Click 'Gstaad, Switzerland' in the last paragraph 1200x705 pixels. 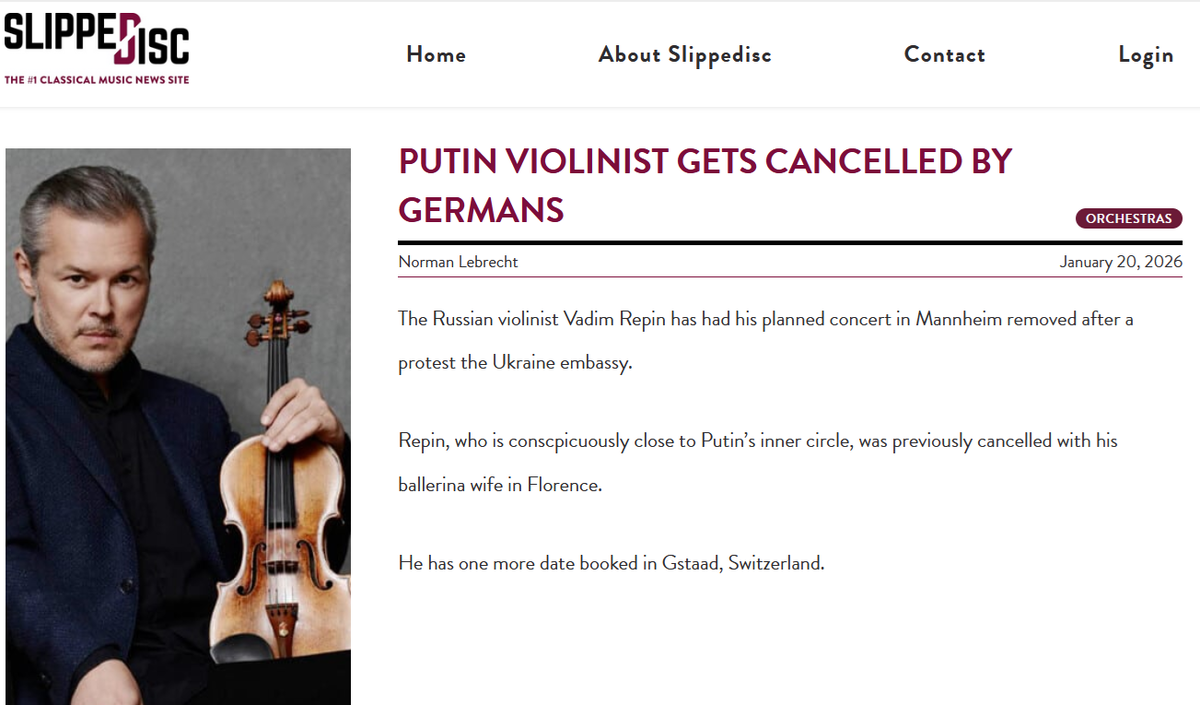[x=742, y=563]
